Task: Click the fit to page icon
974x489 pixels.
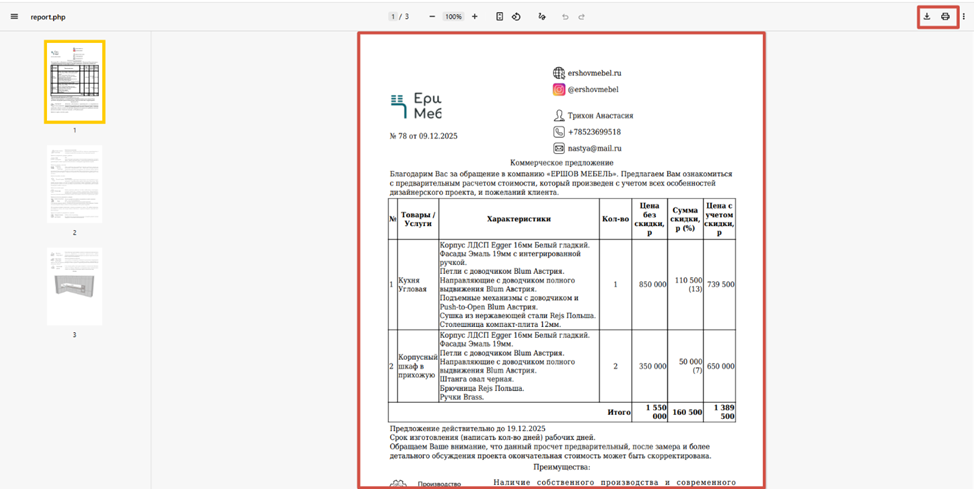Action: [x=499, y=17]
